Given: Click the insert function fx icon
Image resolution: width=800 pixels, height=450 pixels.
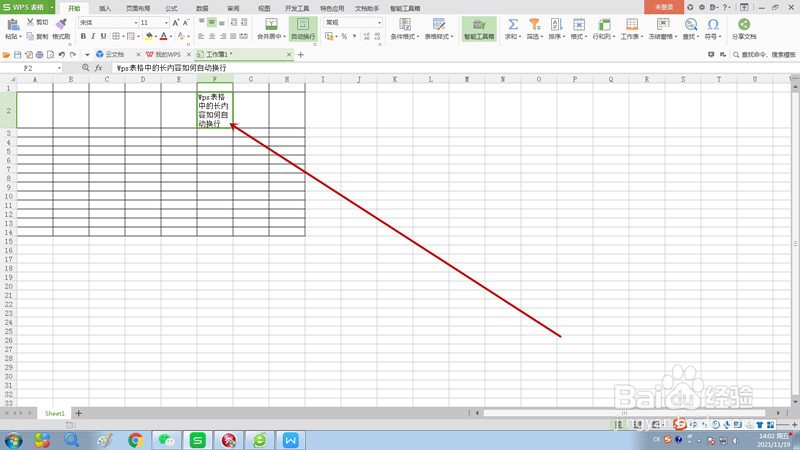Looking at the screenshot, I should (x=98, y=68).
